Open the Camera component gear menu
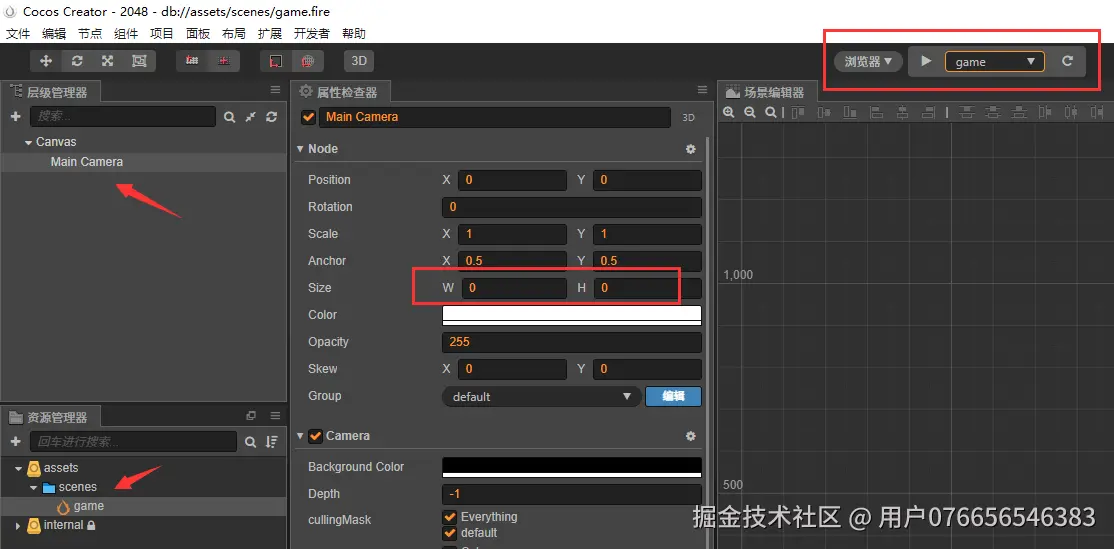This screenshot has width=1114, height=549. tap(691, 436)
